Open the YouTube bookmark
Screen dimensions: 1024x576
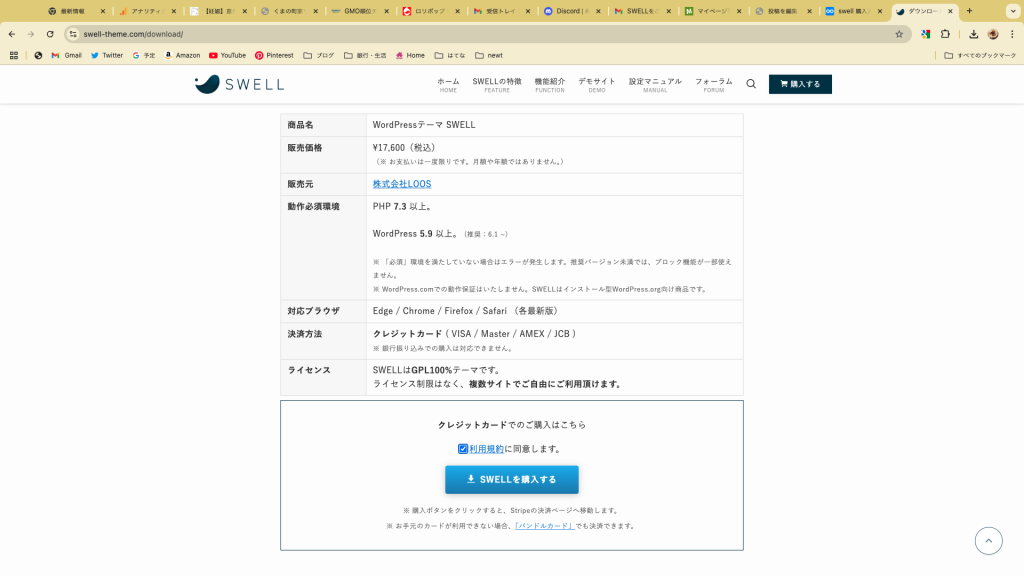coord(227,55)
